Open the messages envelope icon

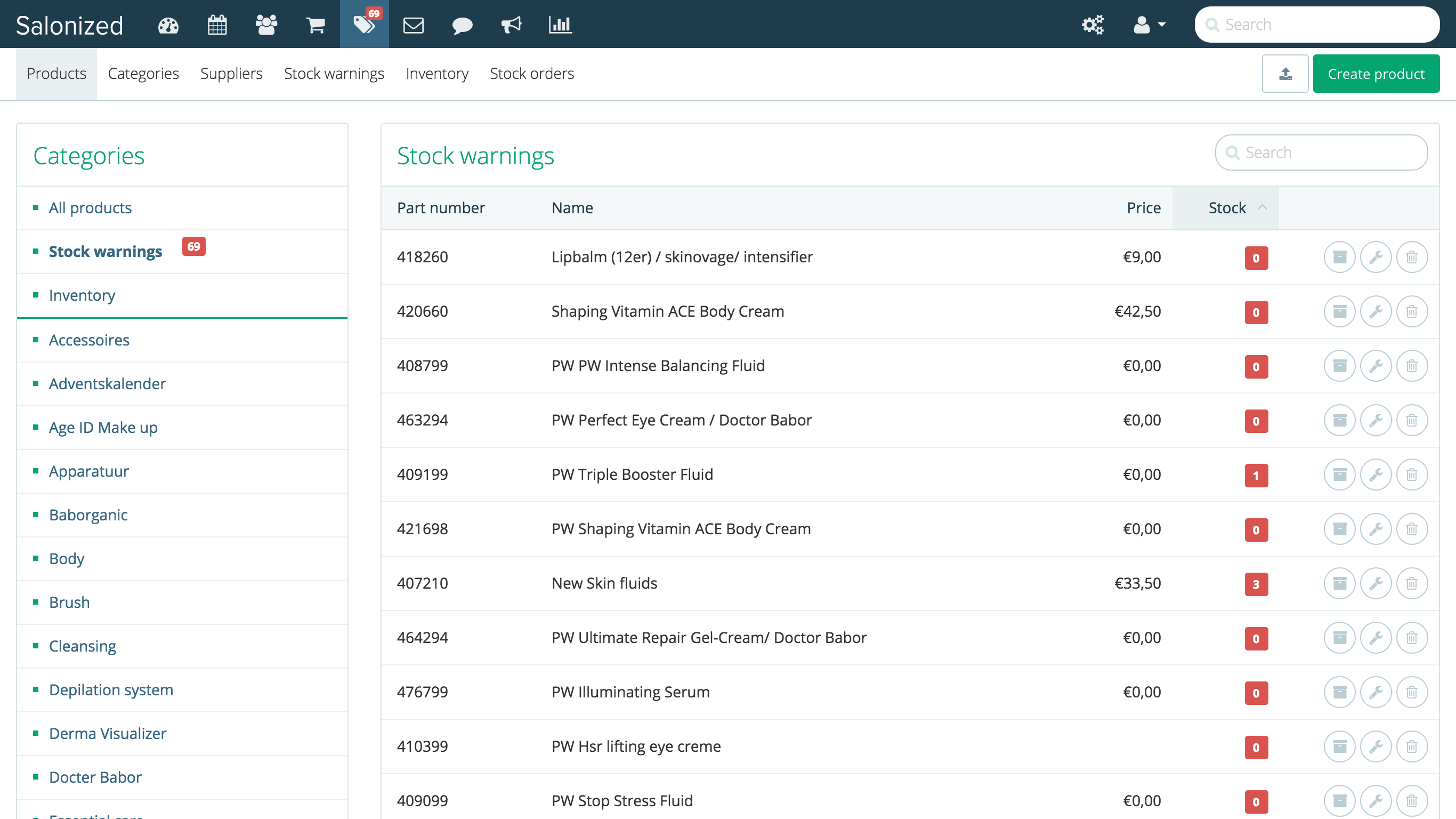pos(413,25)
